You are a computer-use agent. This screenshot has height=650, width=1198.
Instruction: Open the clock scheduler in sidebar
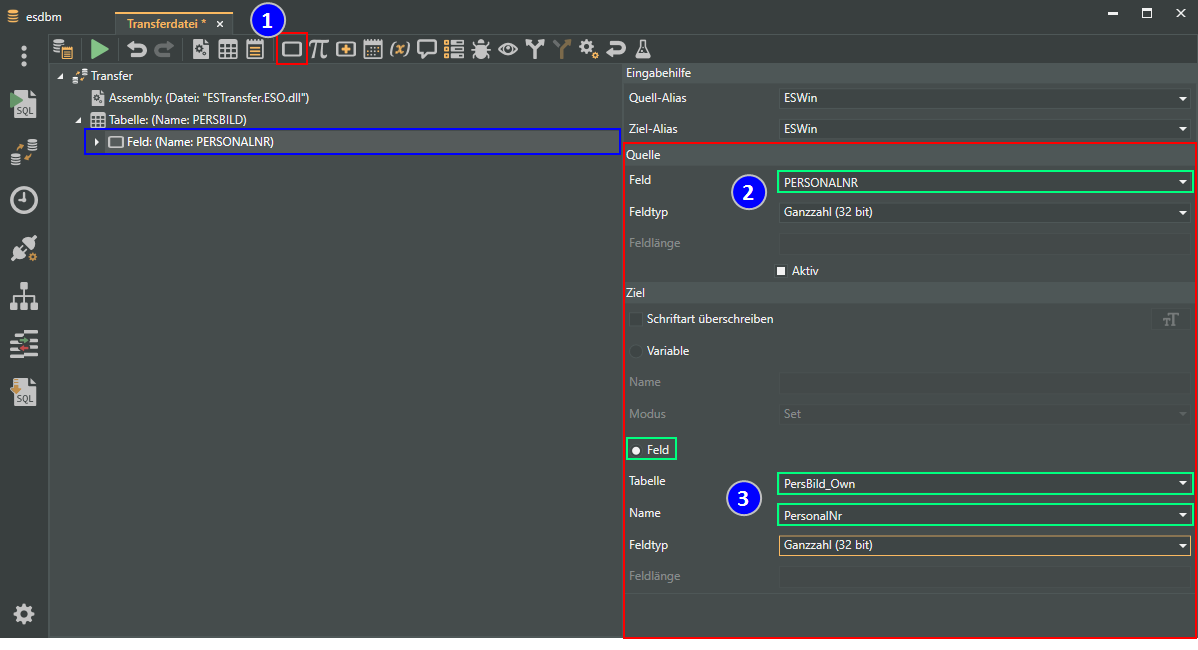tap(24, 200)
